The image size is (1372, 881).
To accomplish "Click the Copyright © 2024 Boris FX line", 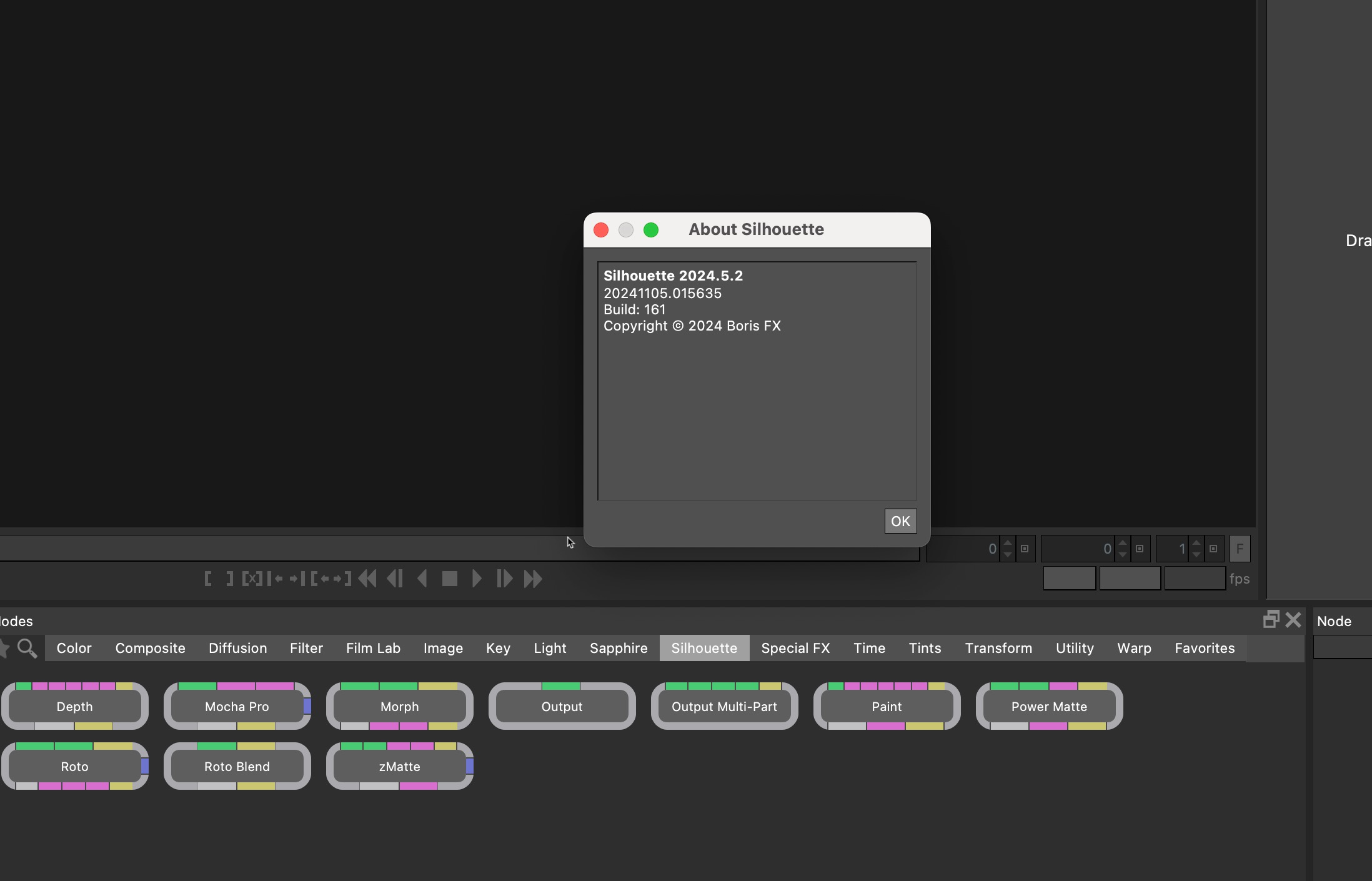I will click(692, 326).
